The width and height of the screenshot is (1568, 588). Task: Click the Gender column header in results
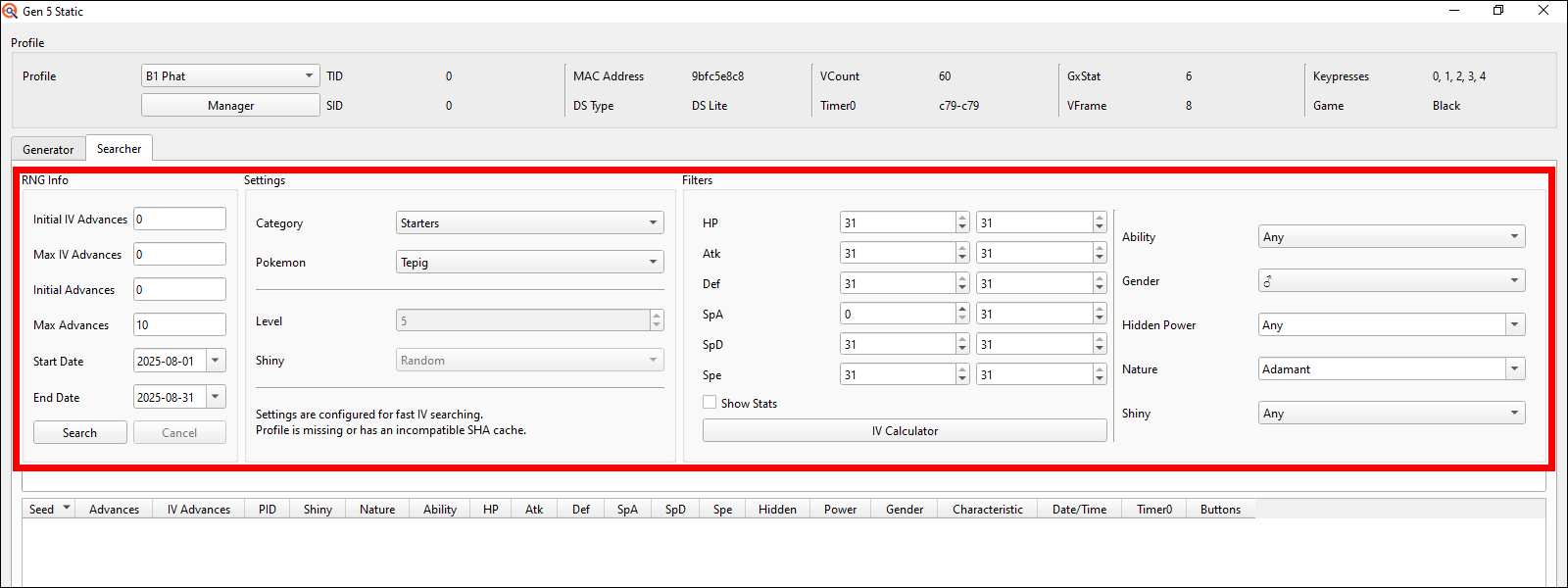point(905,509)
